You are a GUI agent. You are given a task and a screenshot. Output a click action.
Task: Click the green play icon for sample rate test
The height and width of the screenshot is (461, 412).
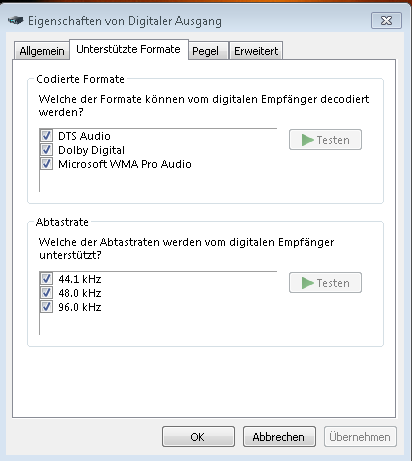307,283
